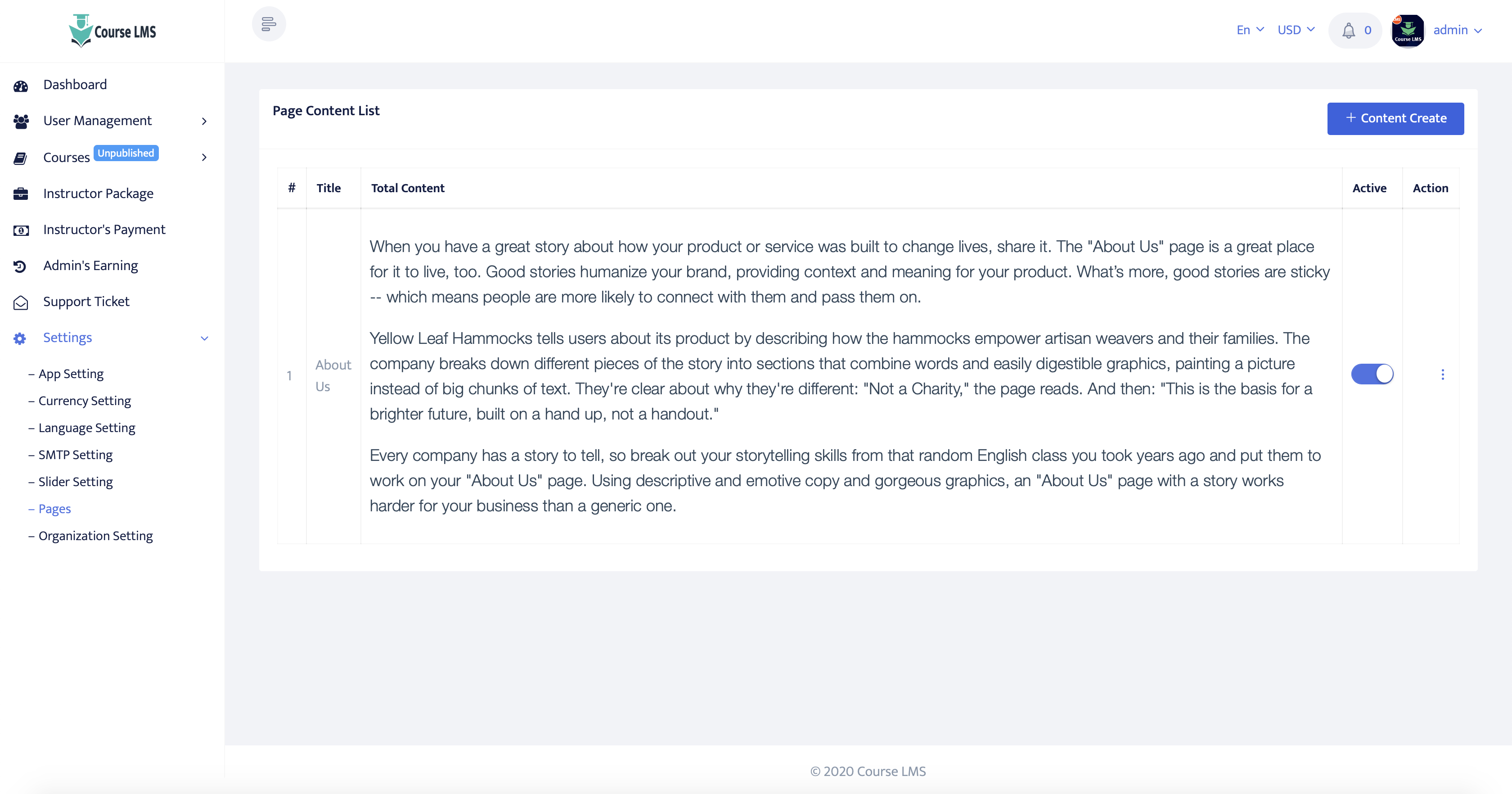Click the Instructor's Payment money icon
Viewport: 1512px width, 794px height.
click(21, 230)
